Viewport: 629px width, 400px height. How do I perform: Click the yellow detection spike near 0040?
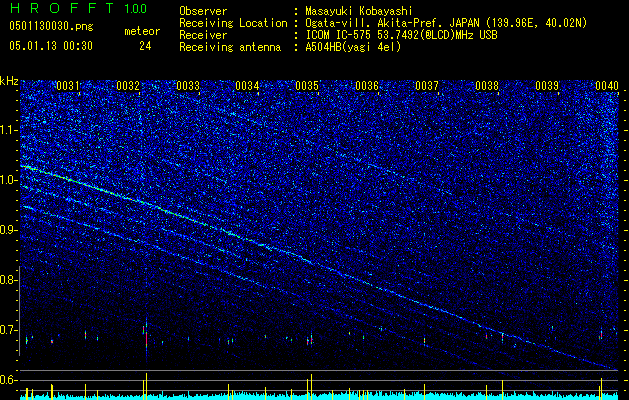coord(601,388)
